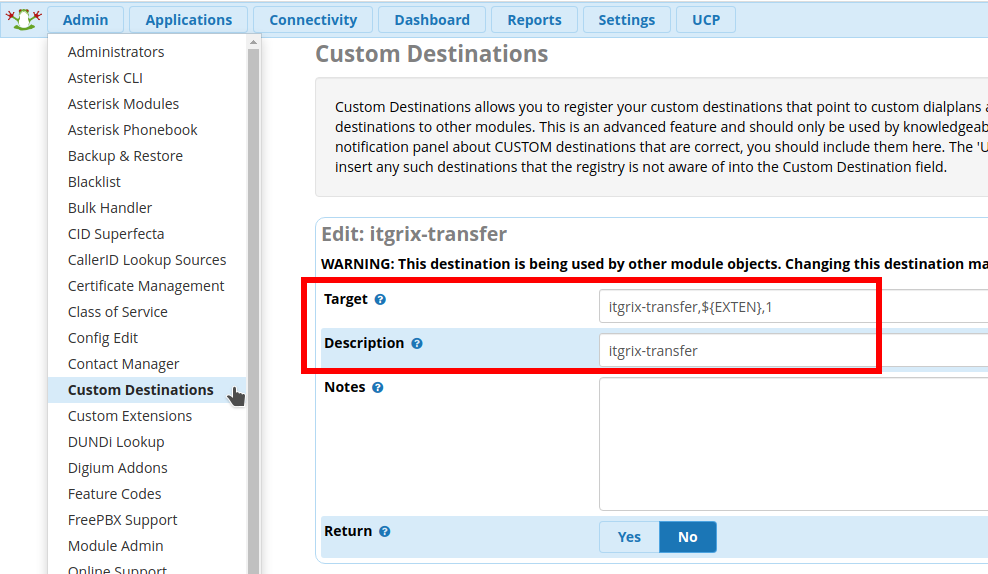The width and height of the screenshot is (988, 574).
Task: Open CallerID Lookup Sources
Action: click(x=147, y=260)
